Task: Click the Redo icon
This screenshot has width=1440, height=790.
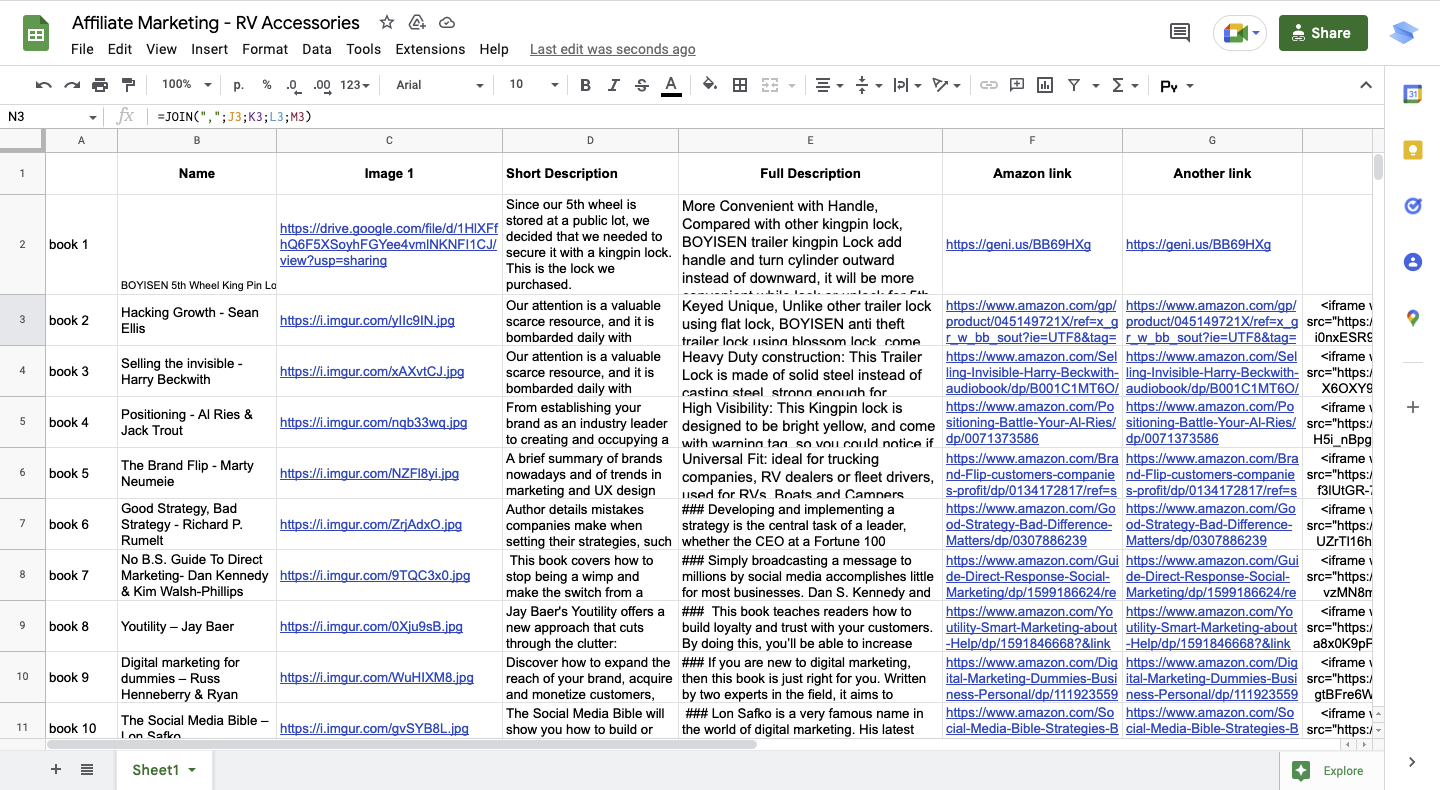Action: click(71, 85)
